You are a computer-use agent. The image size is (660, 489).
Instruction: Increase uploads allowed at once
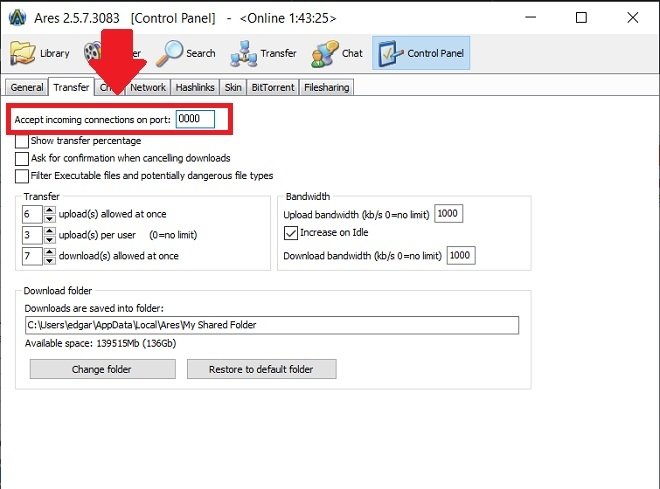[x=50, y=210]
